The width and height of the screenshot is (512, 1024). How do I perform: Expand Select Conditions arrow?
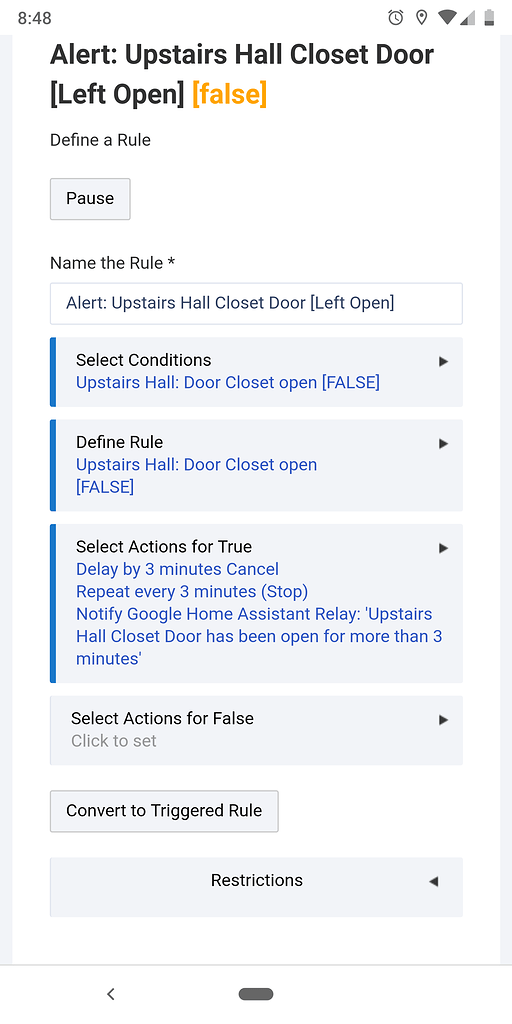pos(443,361)
